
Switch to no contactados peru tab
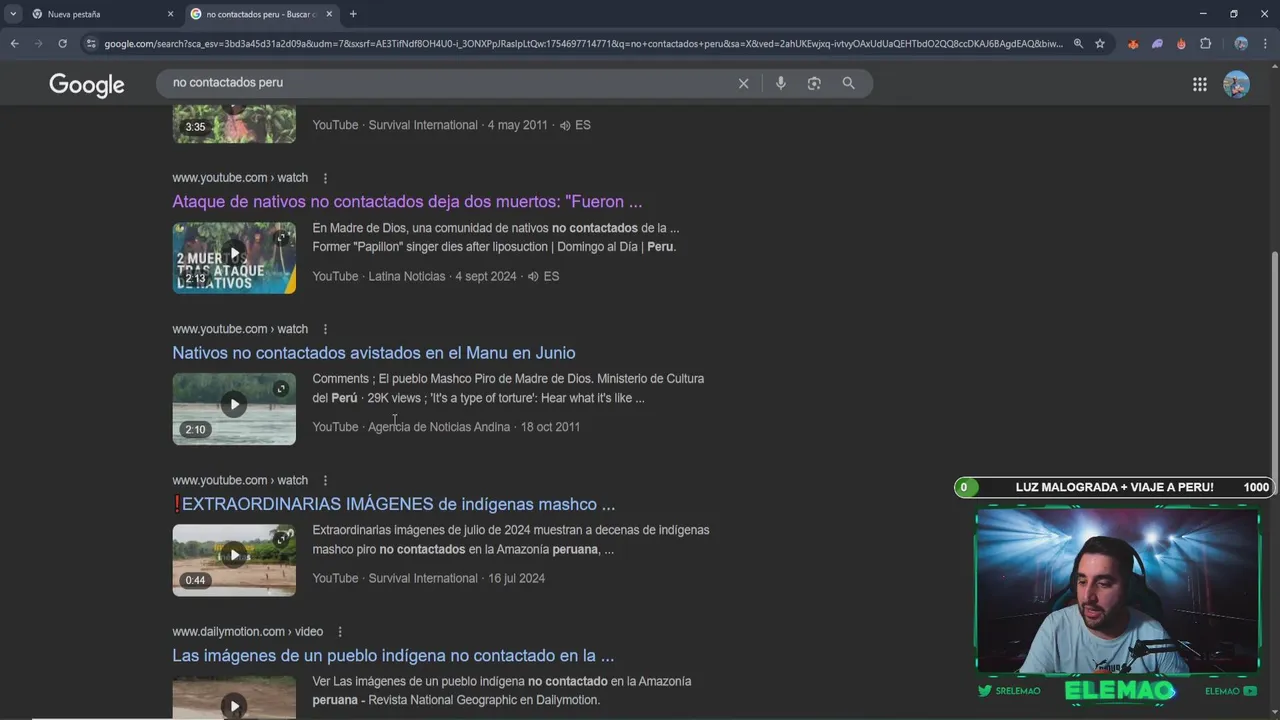260,14
